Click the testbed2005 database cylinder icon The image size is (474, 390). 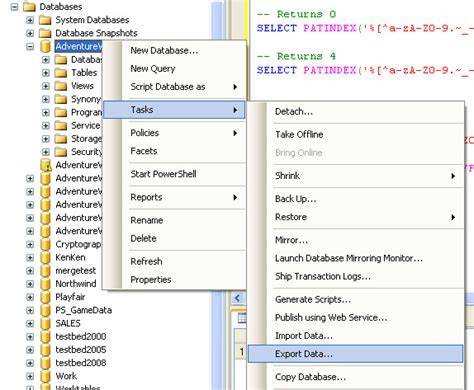(45, 350)
